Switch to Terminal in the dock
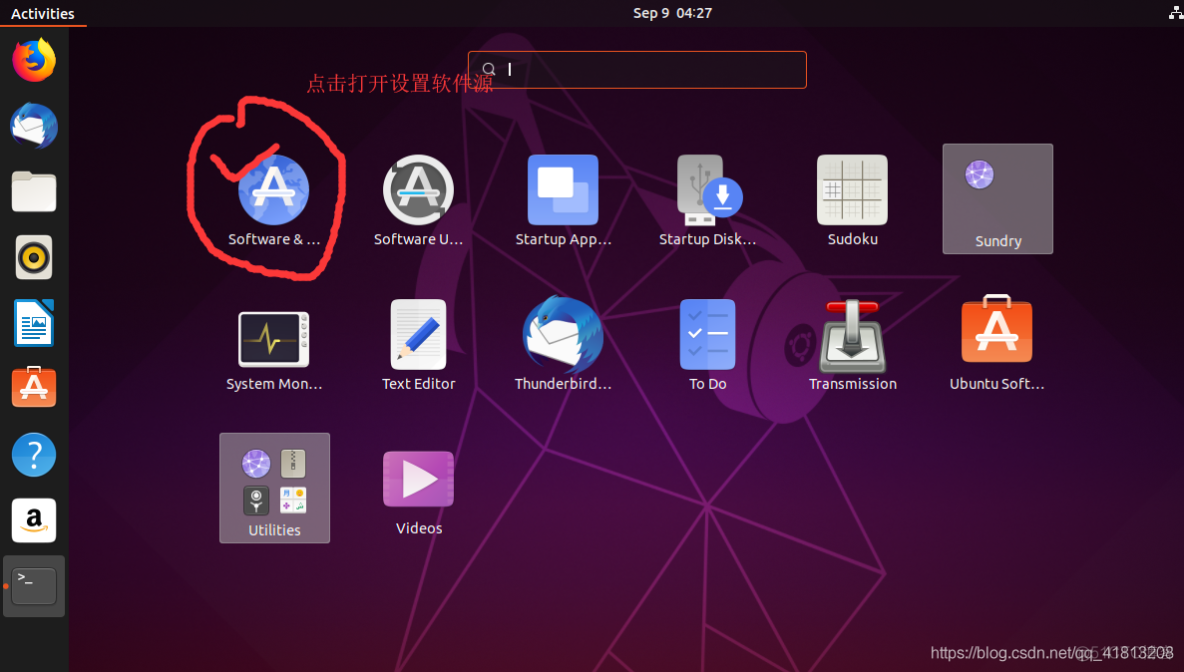The width and height of the screenshot is (1184, 672). [x=34, y=586]
